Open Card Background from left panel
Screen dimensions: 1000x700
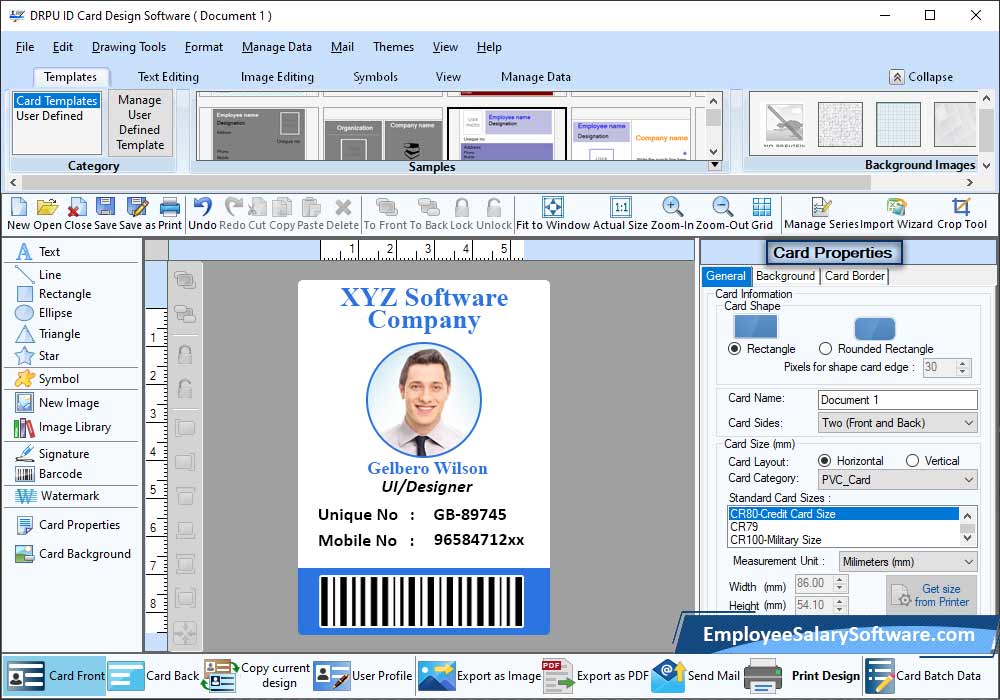click(x=72, y=554)
